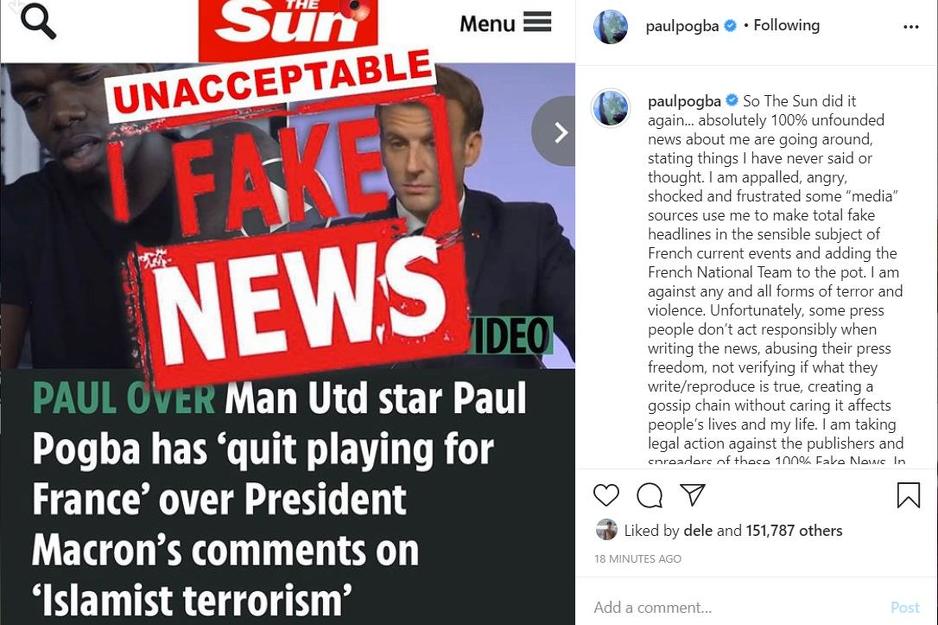Open the Menu label

[487, 24]
